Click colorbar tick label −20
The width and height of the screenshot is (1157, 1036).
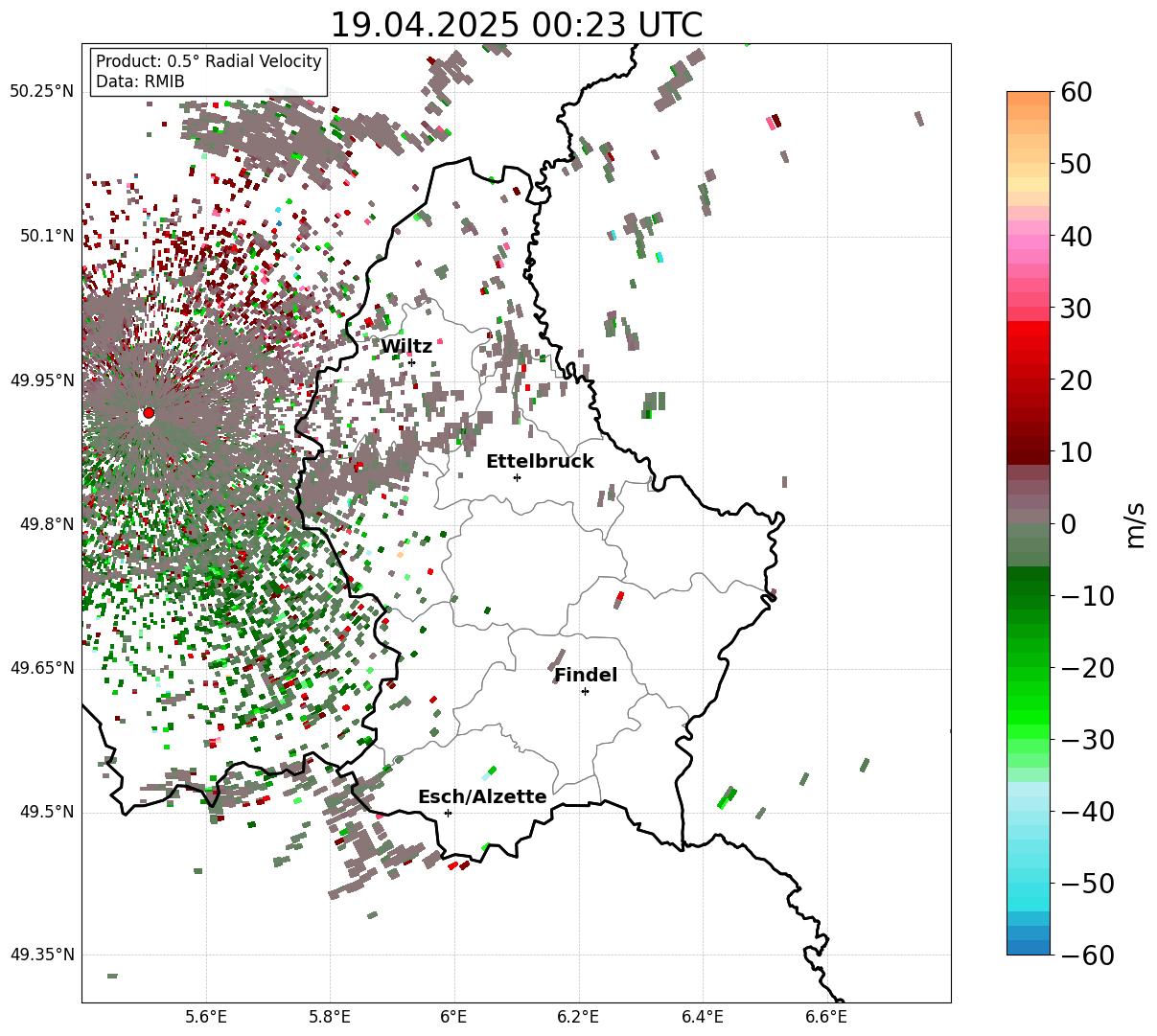[x=1089, y=668]
